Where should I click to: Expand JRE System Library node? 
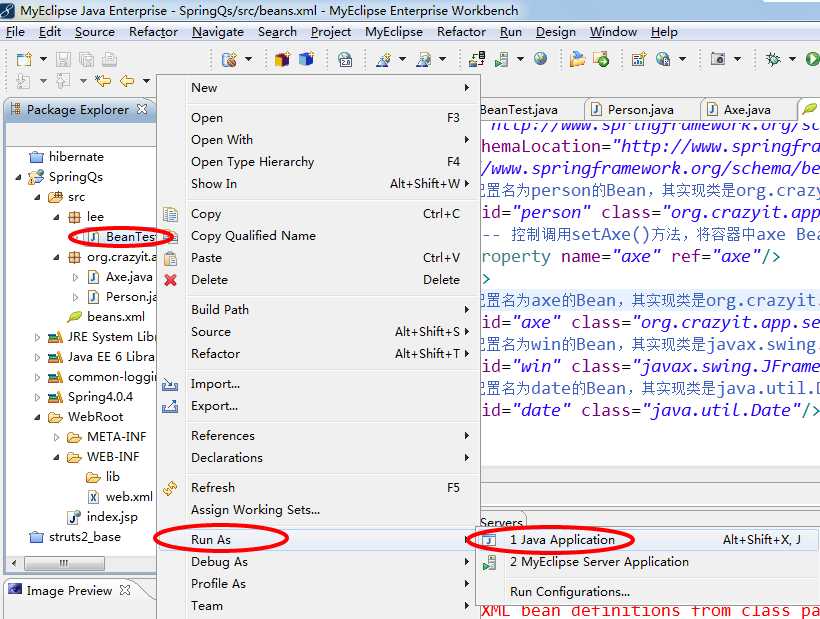[37, 337]
